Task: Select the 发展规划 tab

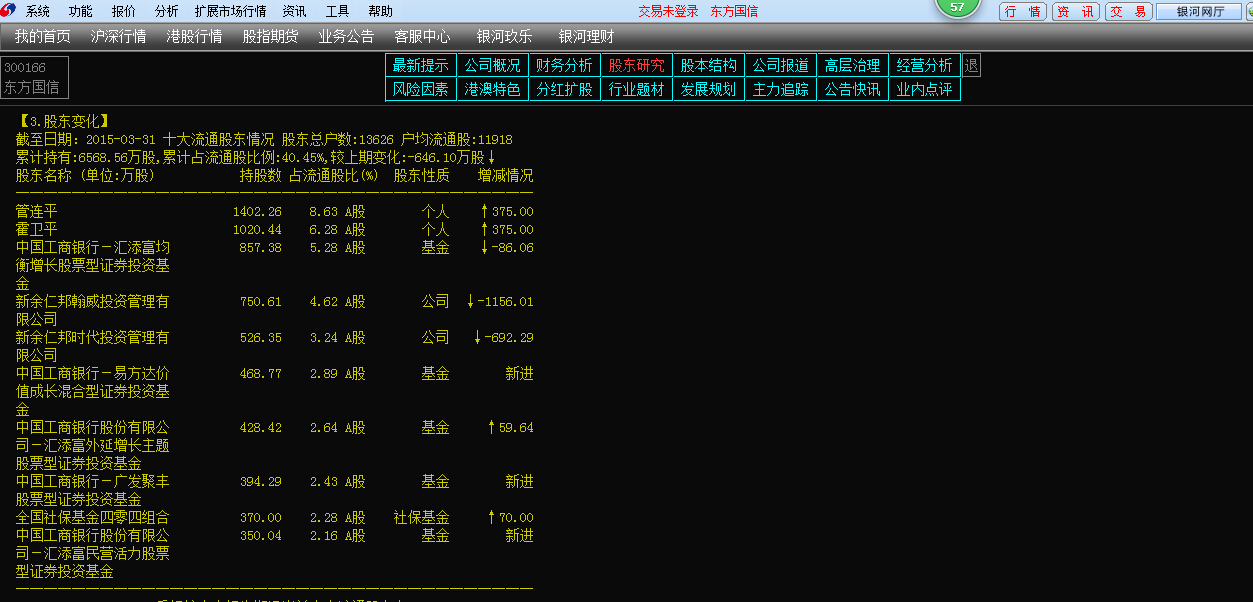Action: tap(709, 89)
